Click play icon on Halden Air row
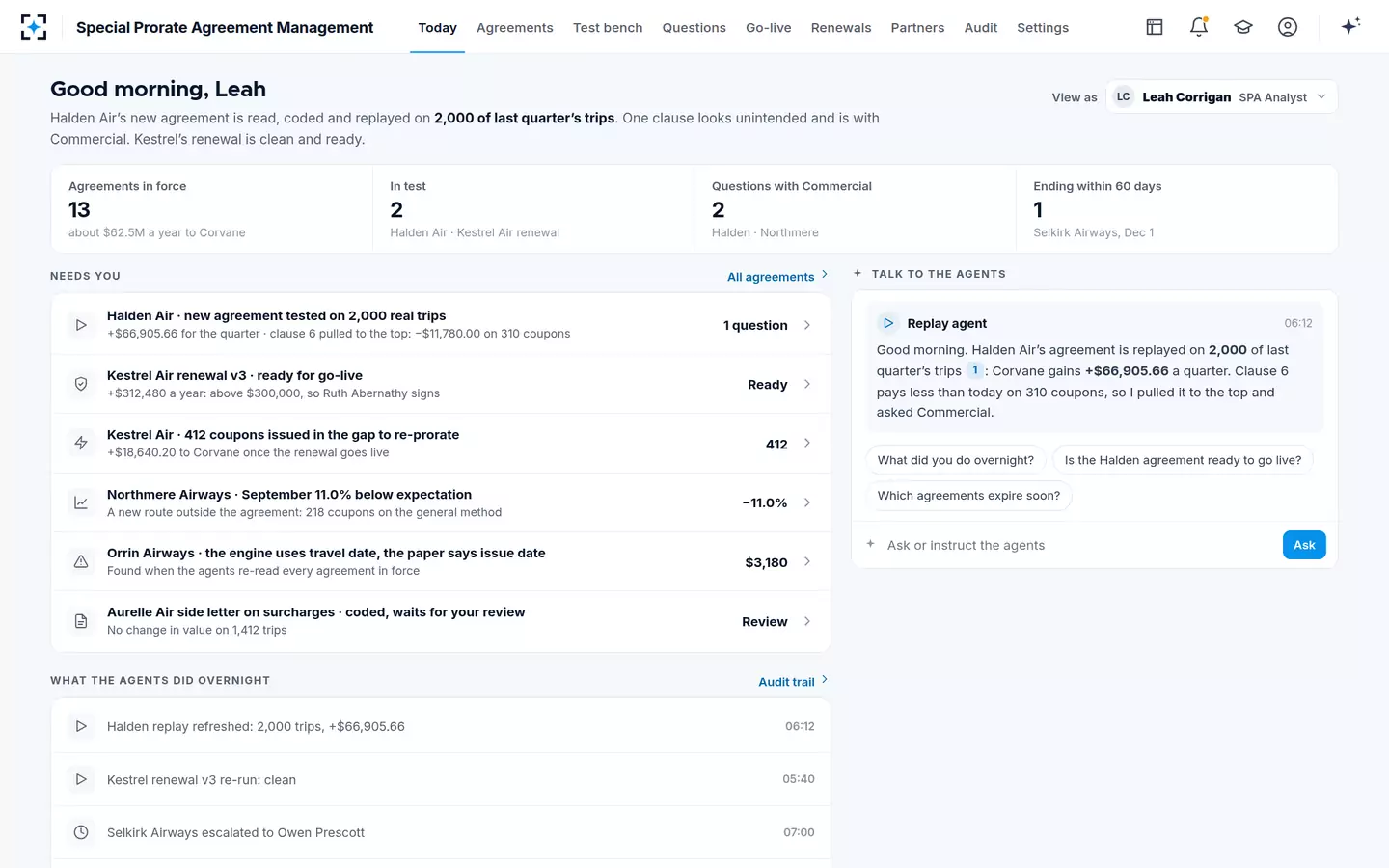 [81, 325]
